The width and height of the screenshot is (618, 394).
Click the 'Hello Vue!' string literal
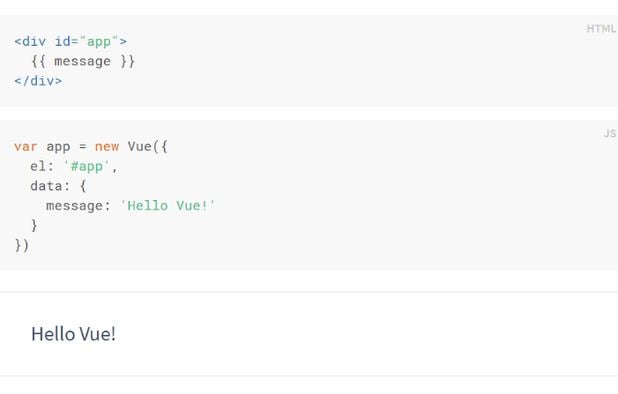(167, 206)
